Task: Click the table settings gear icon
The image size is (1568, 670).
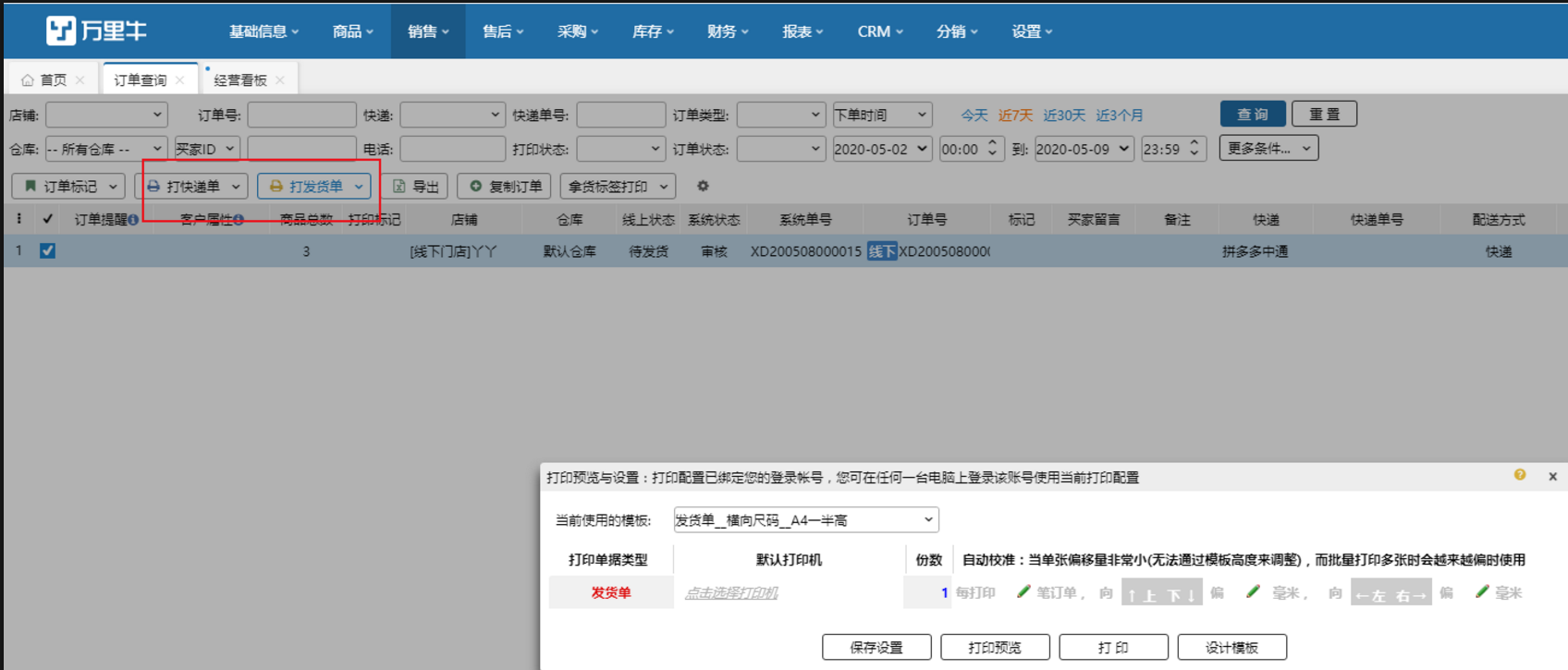Action: point(703,186)
